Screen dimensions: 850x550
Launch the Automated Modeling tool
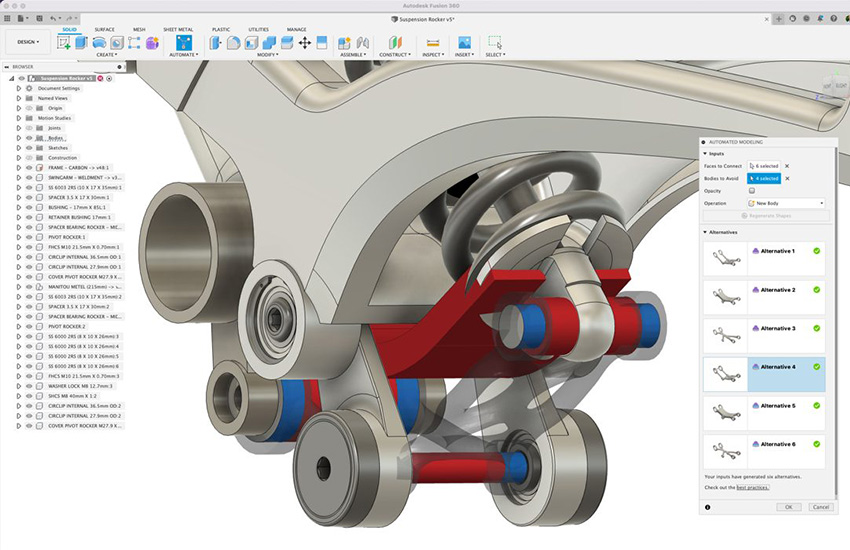[x=184, y=43]
